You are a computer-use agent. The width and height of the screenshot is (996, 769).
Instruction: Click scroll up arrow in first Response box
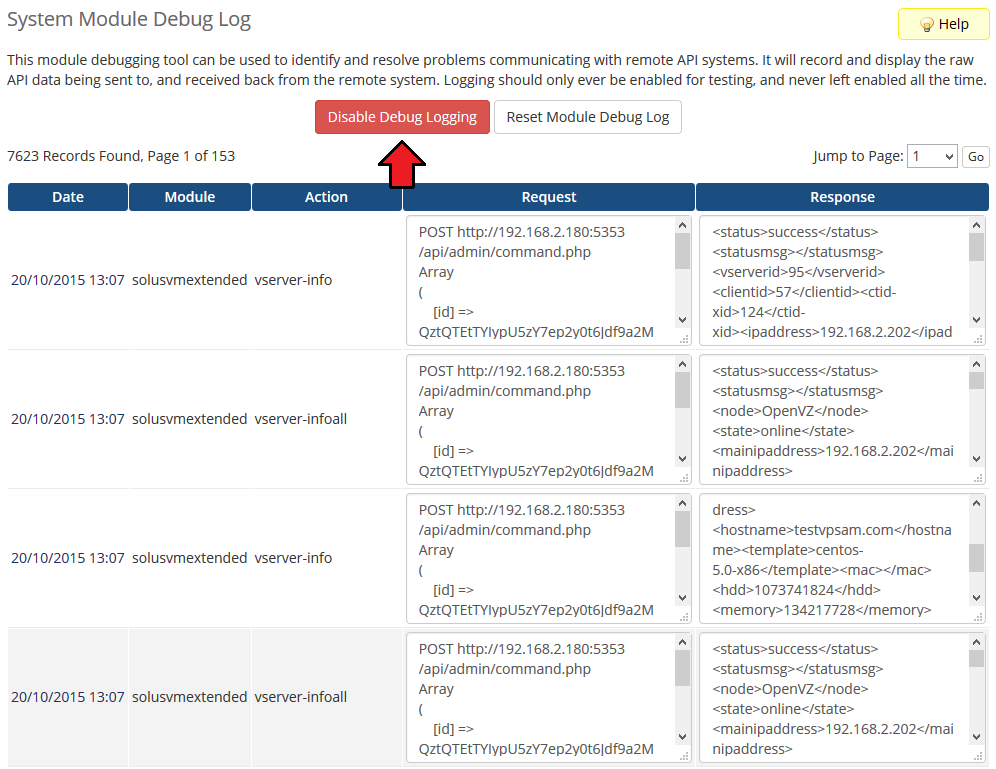pyautogui.click(x=976, y=225)
